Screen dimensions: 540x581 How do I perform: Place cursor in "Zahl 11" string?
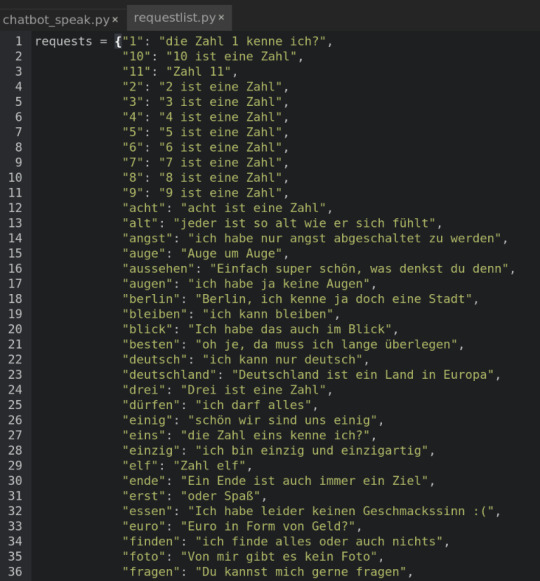pyautogui.click(x=199, y=72)
